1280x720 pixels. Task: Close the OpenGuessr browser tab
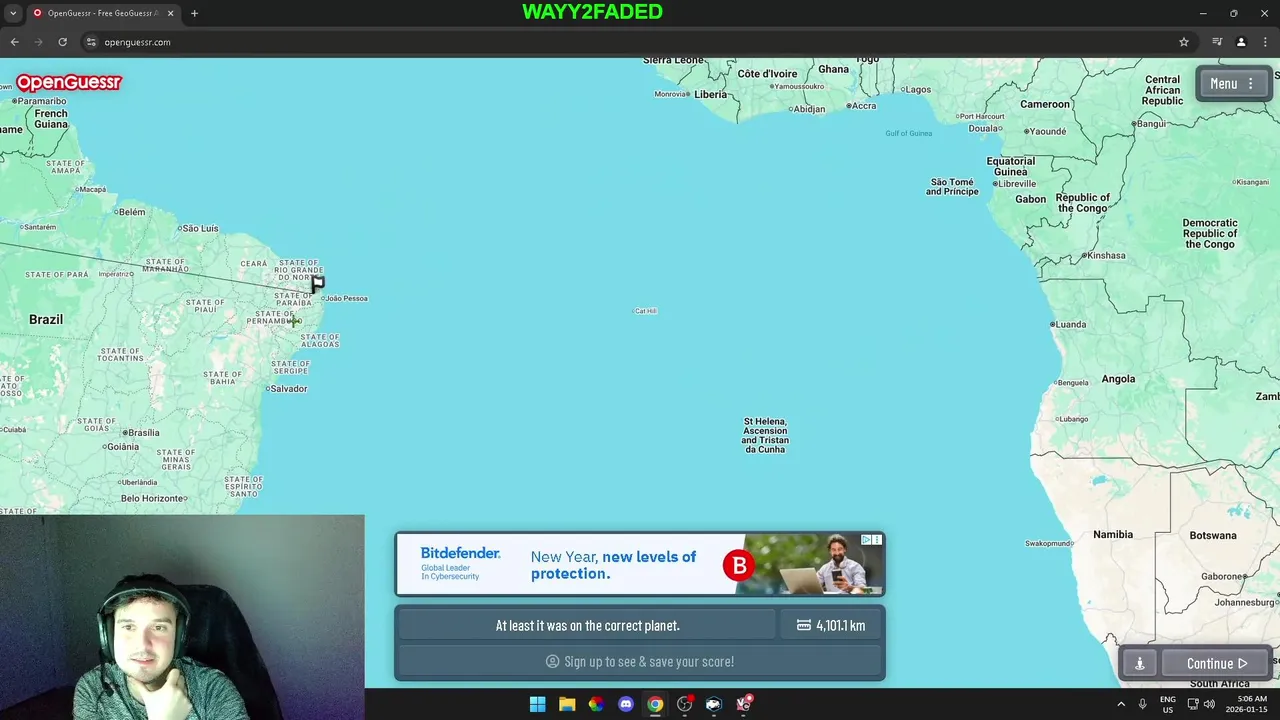click(170, 13)
